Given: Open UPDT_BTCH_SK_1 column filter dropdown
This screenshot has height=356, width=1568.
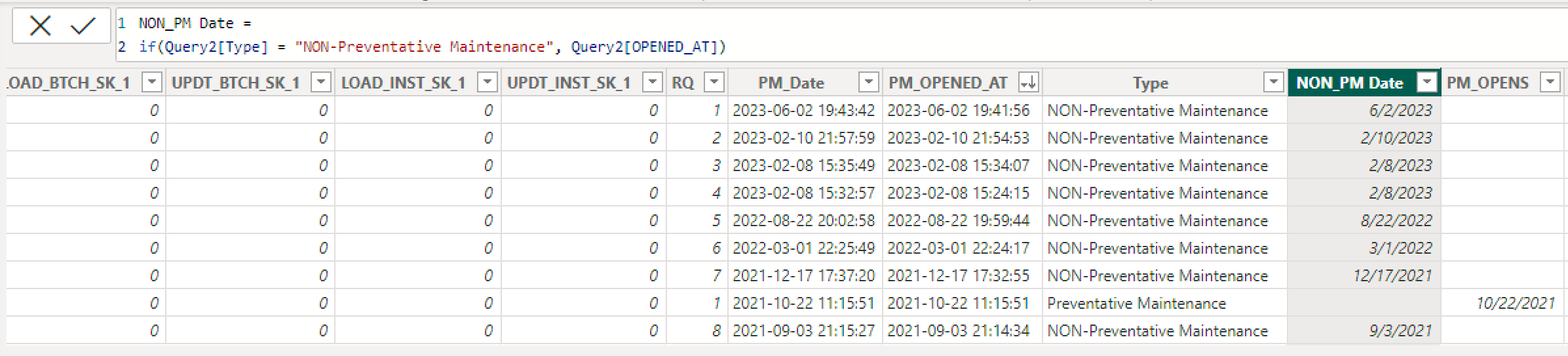Looking at the screenshot, I should [321, 83].
